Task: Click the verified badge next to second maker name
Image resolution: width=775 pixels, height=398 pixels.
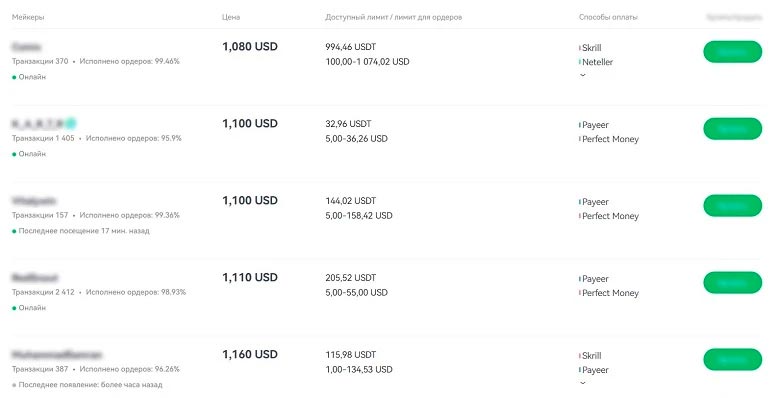Action: point(71,124)
